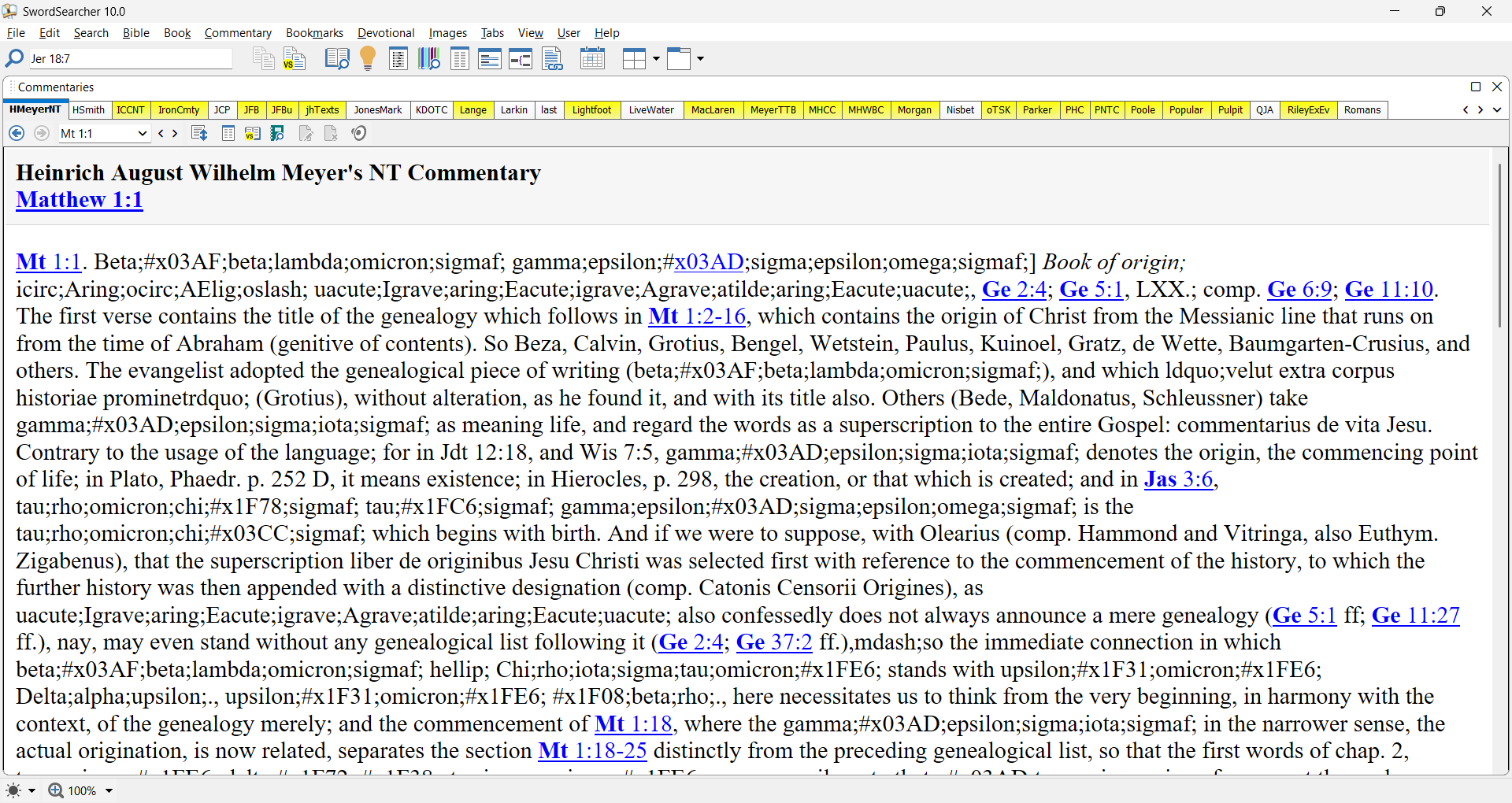Screen dimensions: 1512x803
Task: Open the Bible search book icon
Action: [337, 58]
